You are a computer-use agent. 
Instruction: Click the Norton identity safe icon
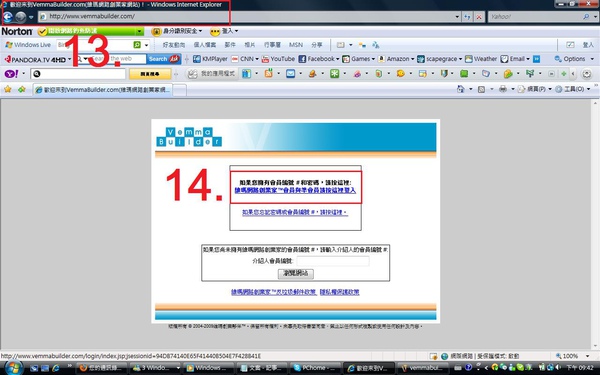[x=156, y=31]
